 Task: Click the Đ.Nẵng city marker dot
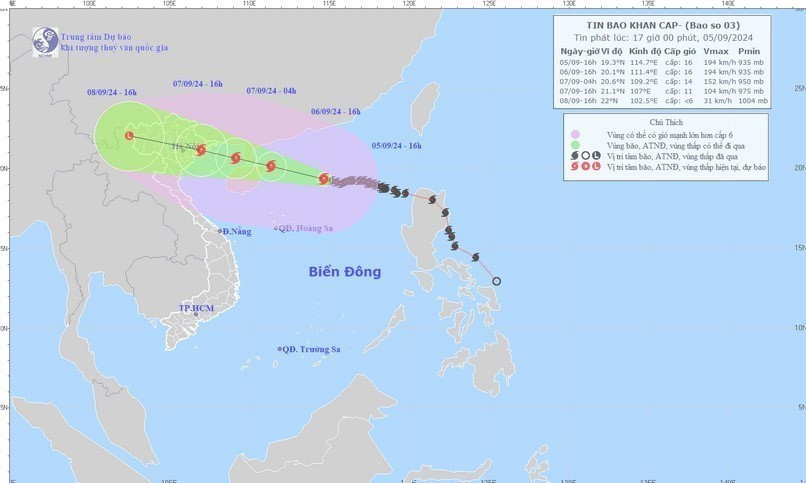pos(221,231)
